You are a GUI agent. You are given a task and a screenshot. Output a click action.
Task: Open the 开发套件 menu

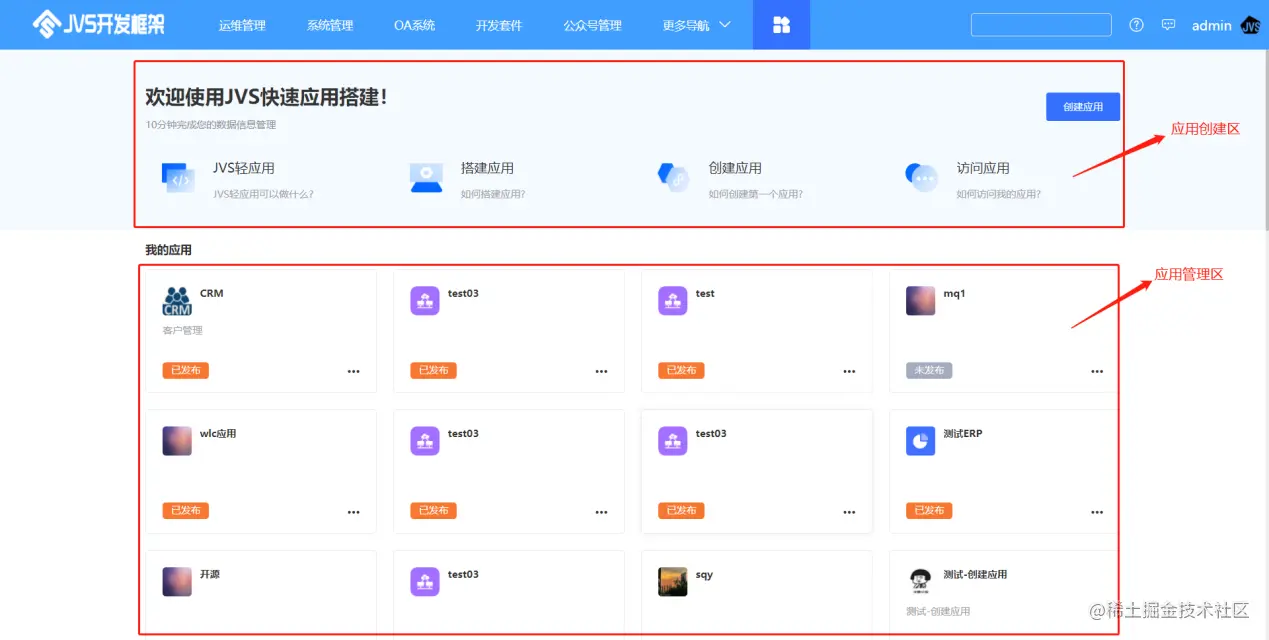(499, 25)
